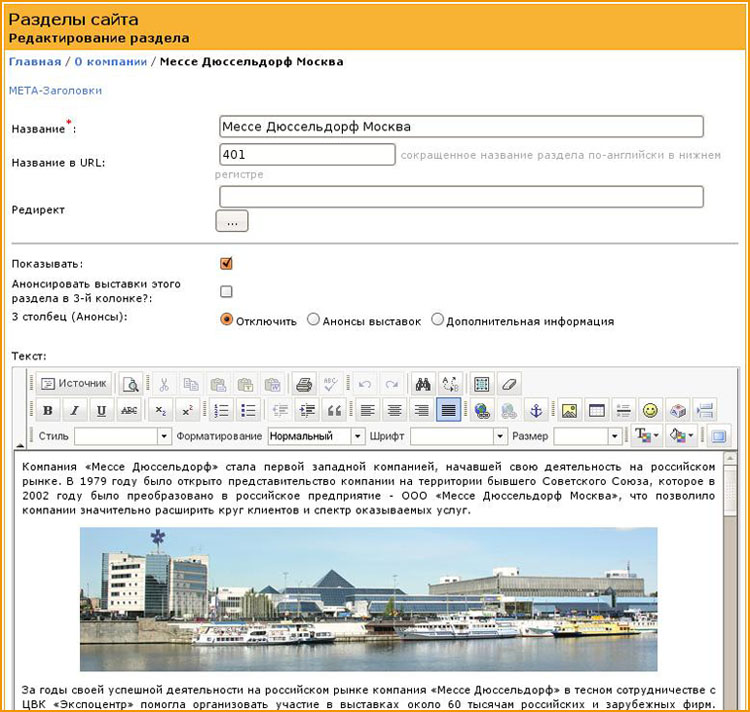Select justify text alignment
This screenshot has width=750, height=712.
tap(448, 410)
